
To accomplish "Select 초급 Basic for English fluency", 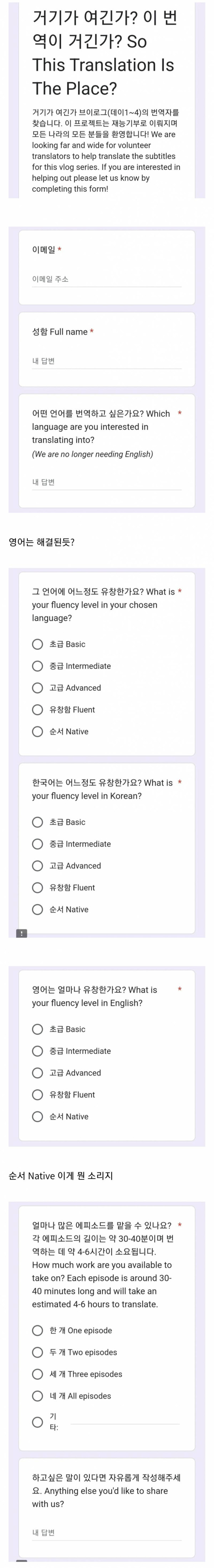I will coord(38,1029).
